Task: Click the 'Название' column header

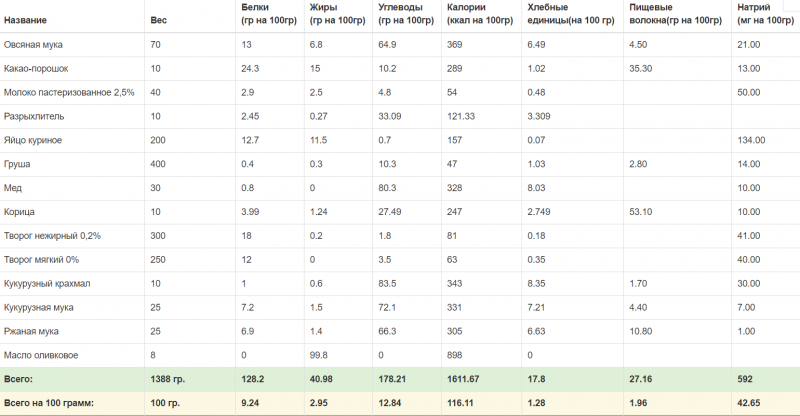Action: pyautogui.click(x=25, y=20)
